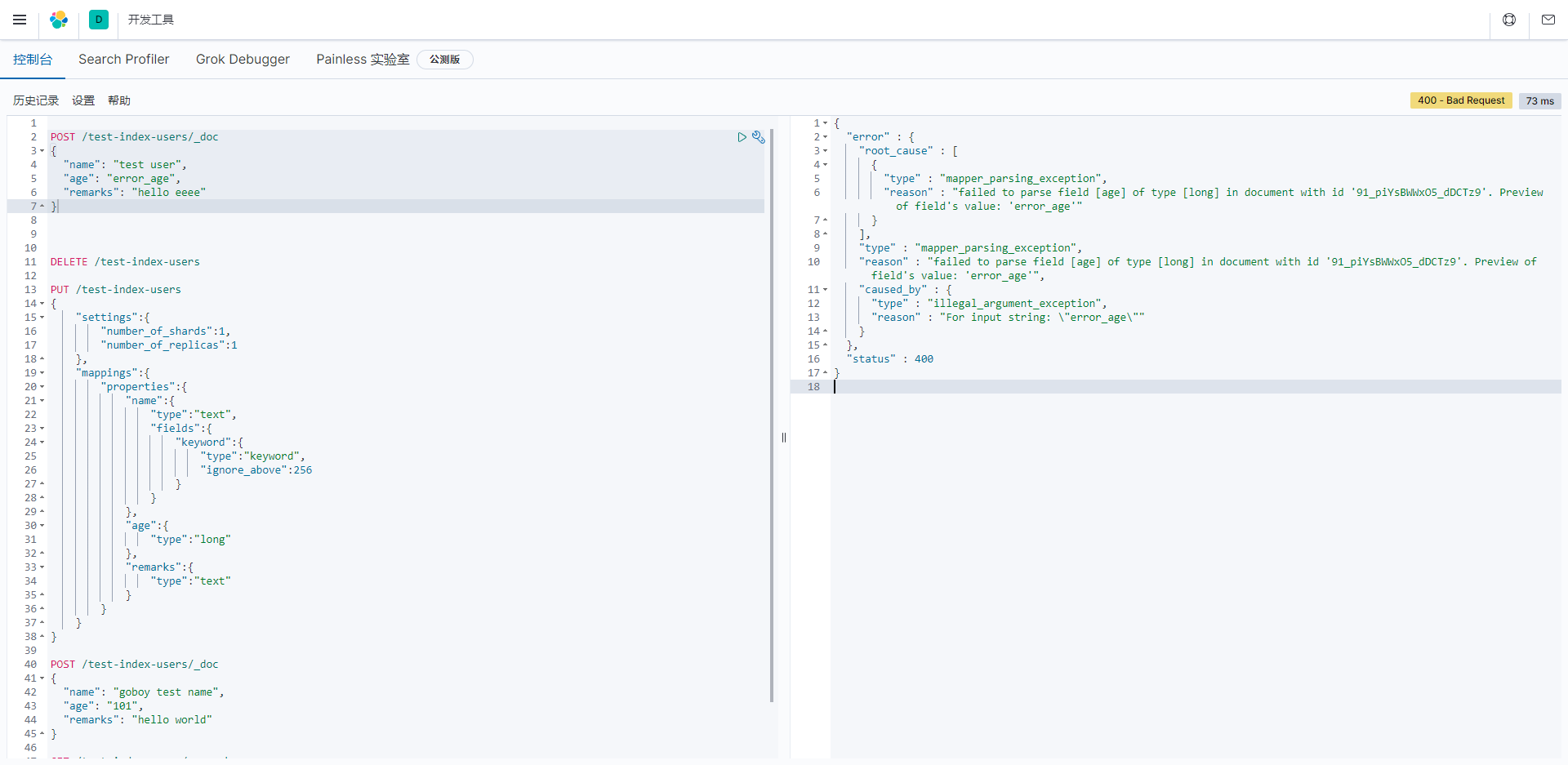1568x765 pixels.
Task: Collapse root_cause array in response line 3
Action: point(826,151)
